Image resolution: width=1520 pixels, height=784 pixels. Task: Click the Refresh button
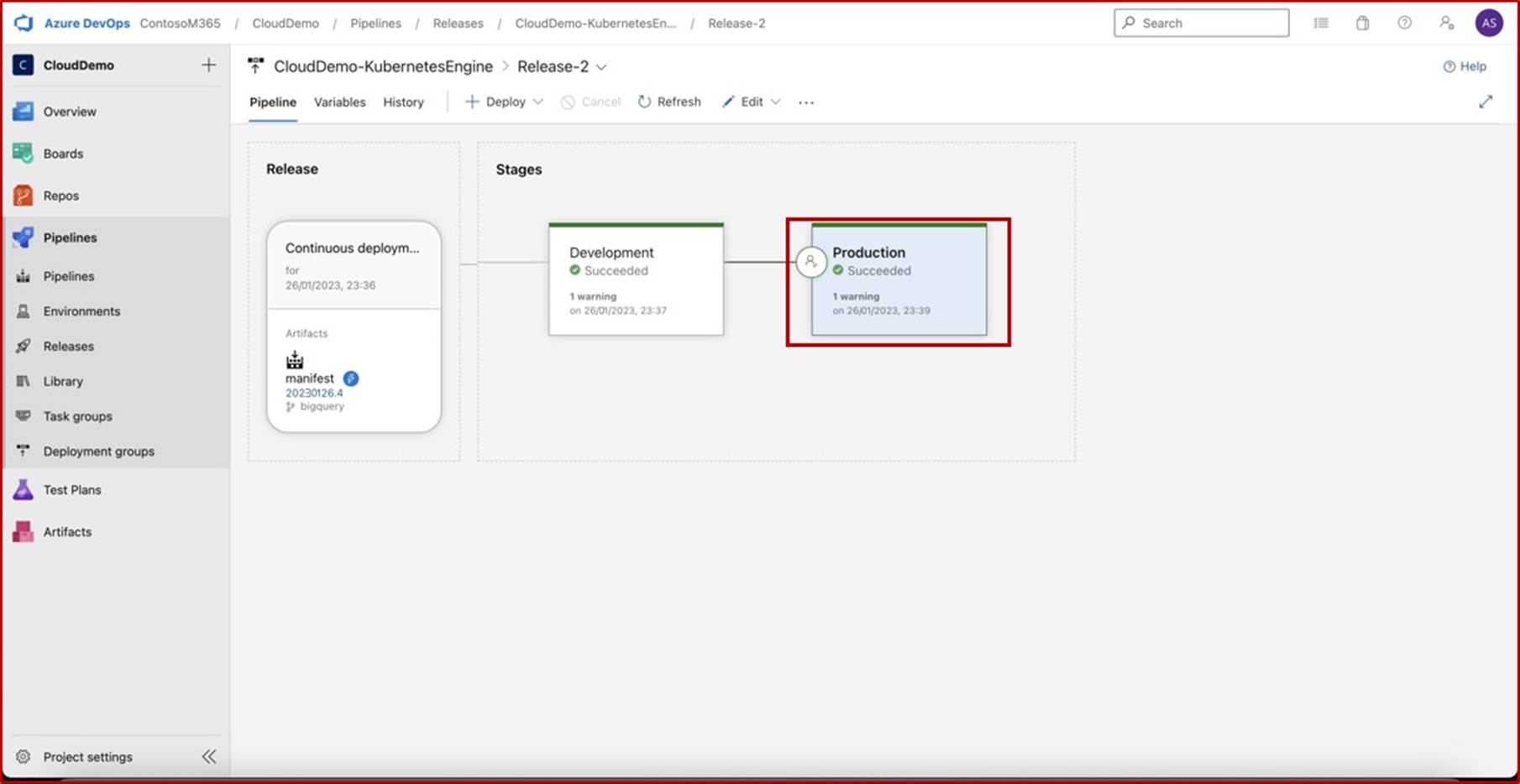669,102
